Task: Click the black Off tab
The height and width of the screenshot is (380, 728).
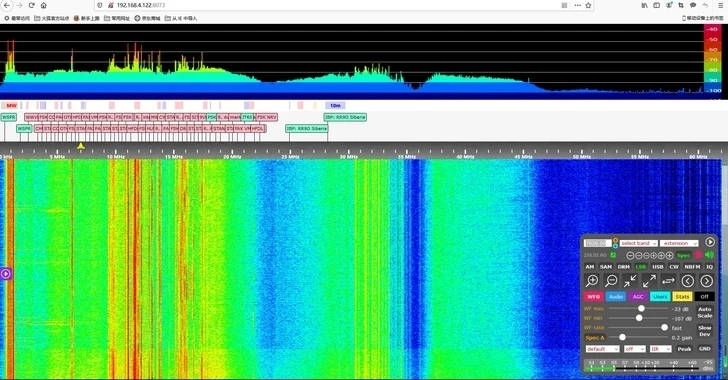Action: (704, 296)
